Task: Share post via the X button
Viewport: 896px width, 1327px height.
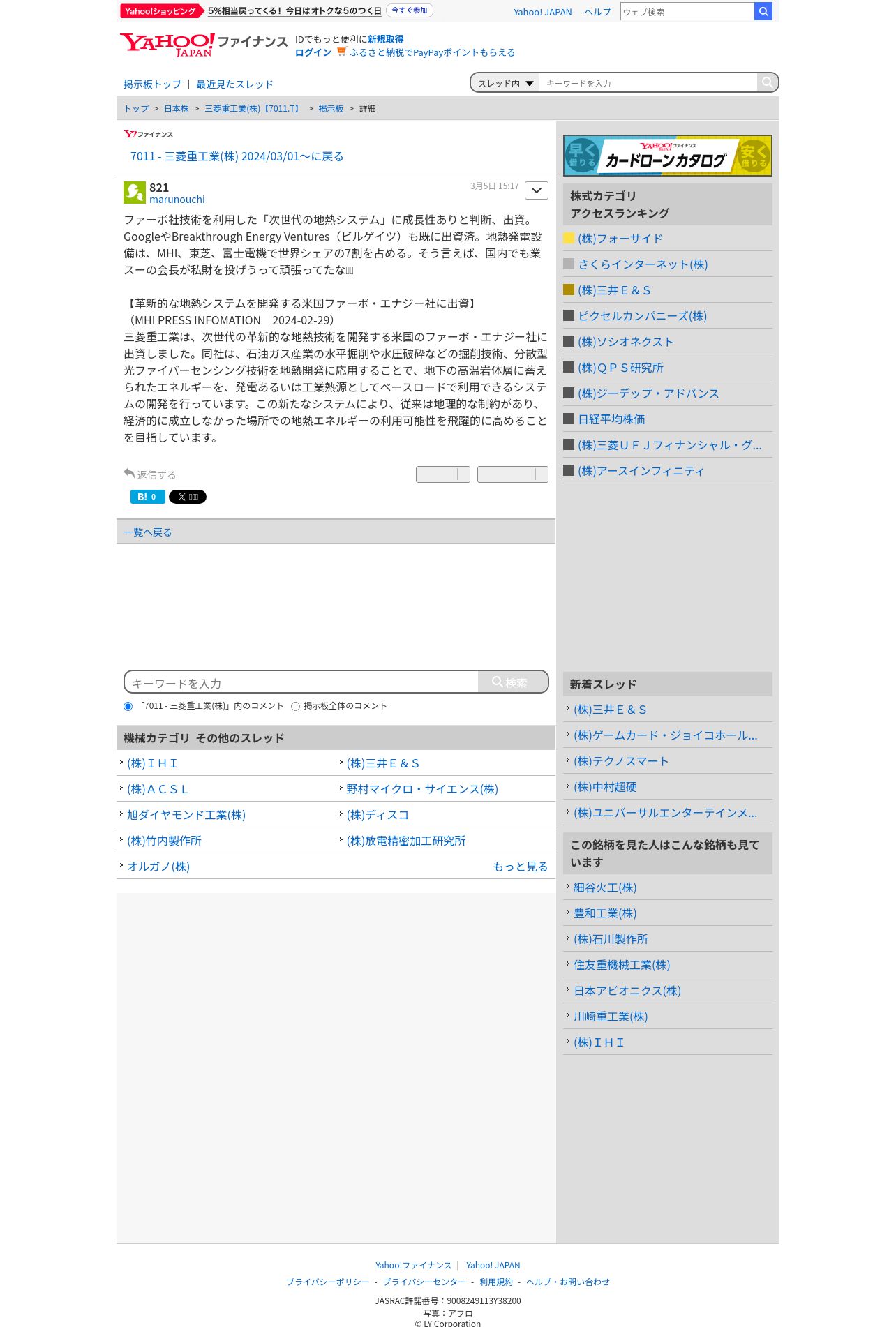Action: point(188,497)
